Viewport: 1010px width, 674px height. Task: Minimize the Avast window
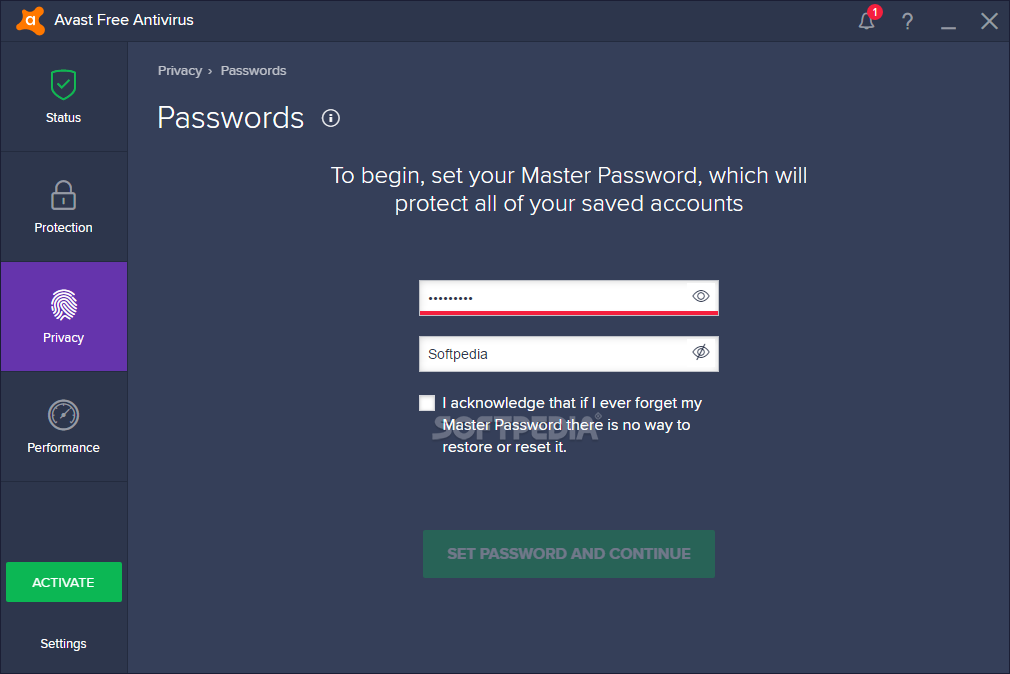(x=949, y=21)
